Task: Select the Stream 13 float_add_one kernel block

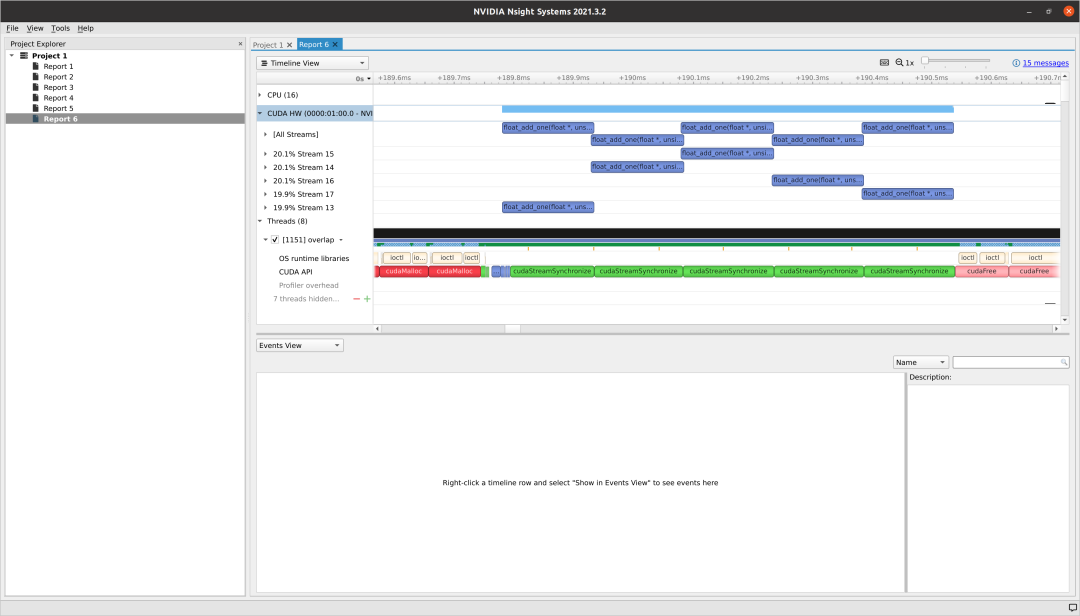Action: 548,207
